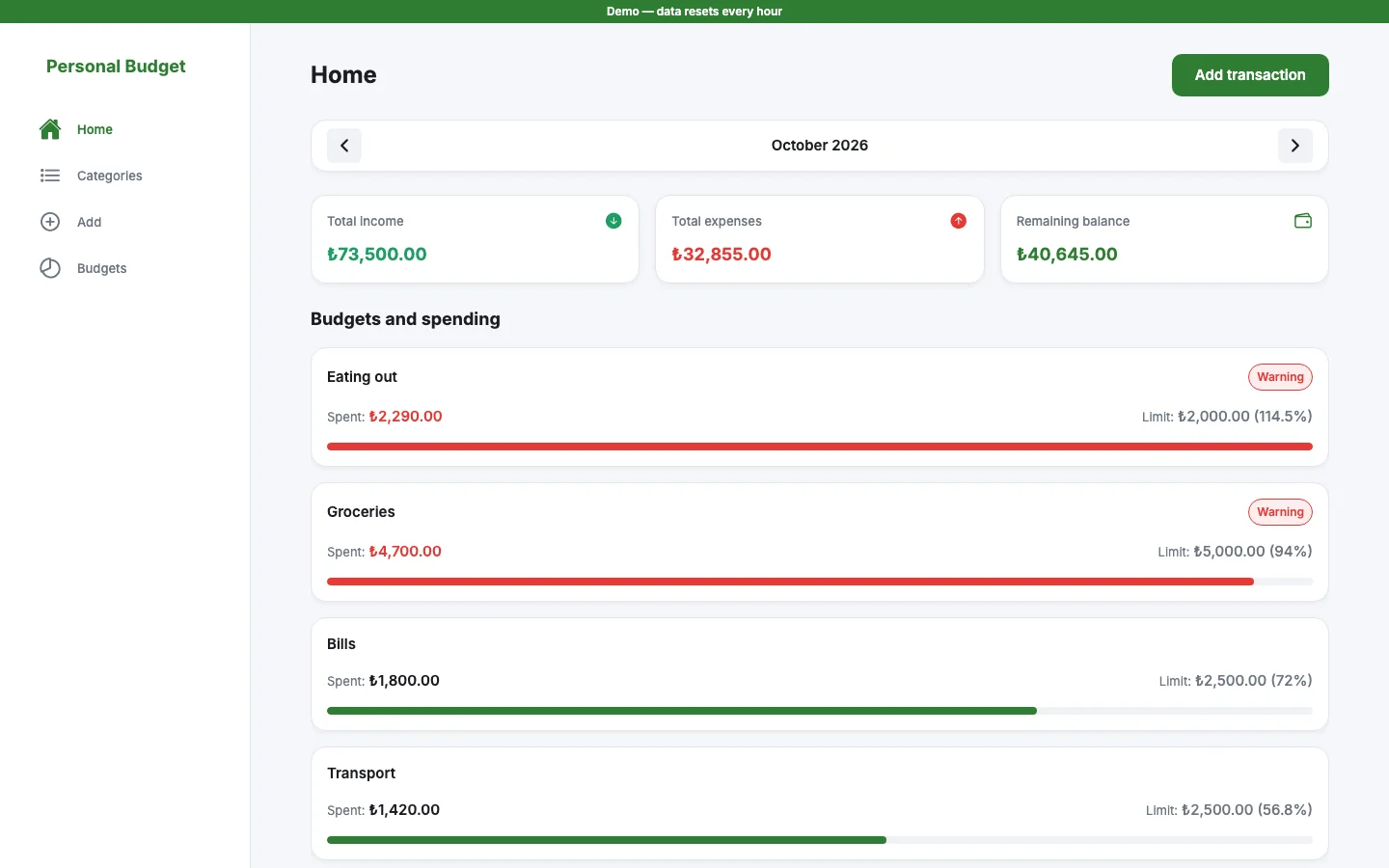The width and height of the screenshot is (1389, 868).
Task: Click the green income down-arrow icon
Action: coord(613,221)
